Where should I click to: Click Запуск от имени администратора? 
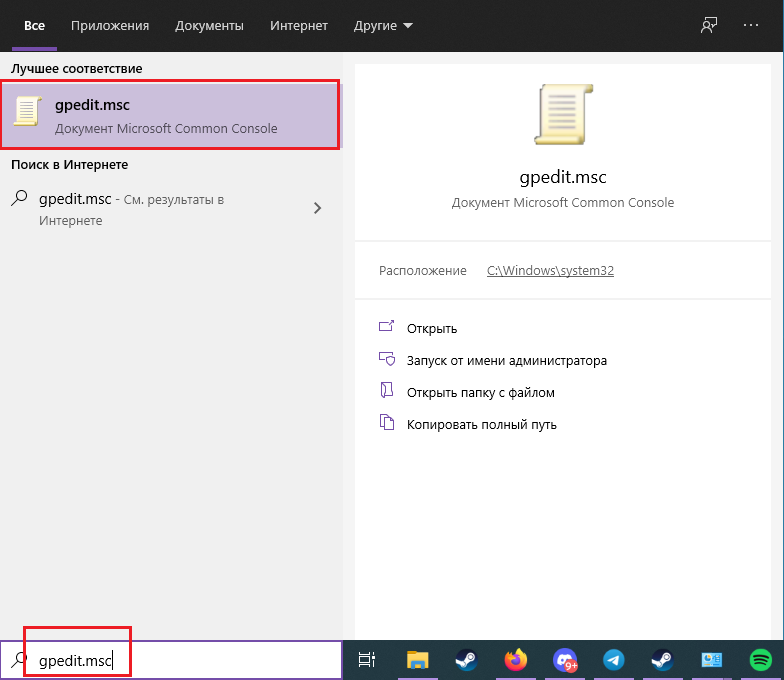[507, 360]
